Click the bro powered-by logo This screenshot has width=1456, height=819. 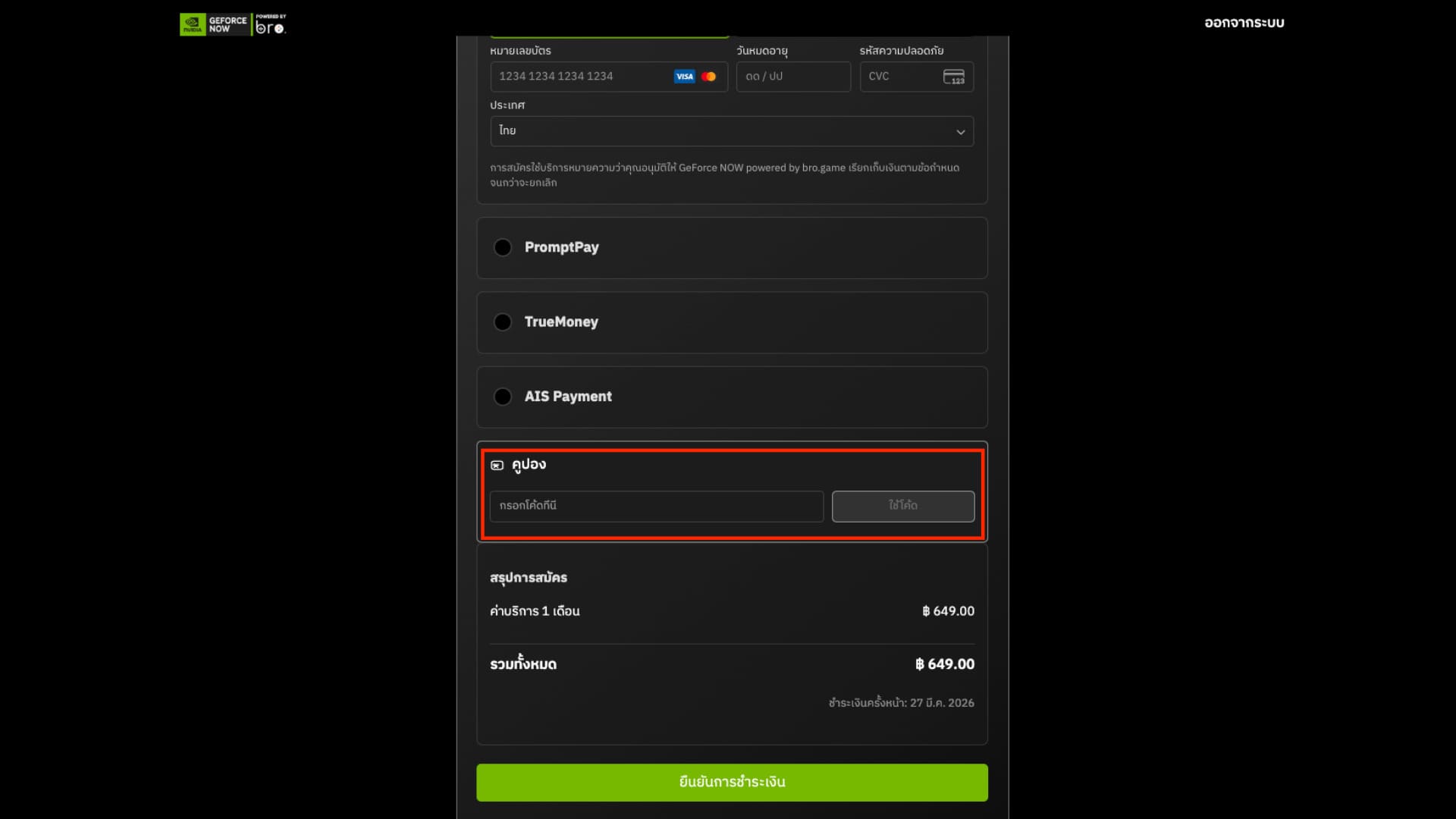[270, 26]
